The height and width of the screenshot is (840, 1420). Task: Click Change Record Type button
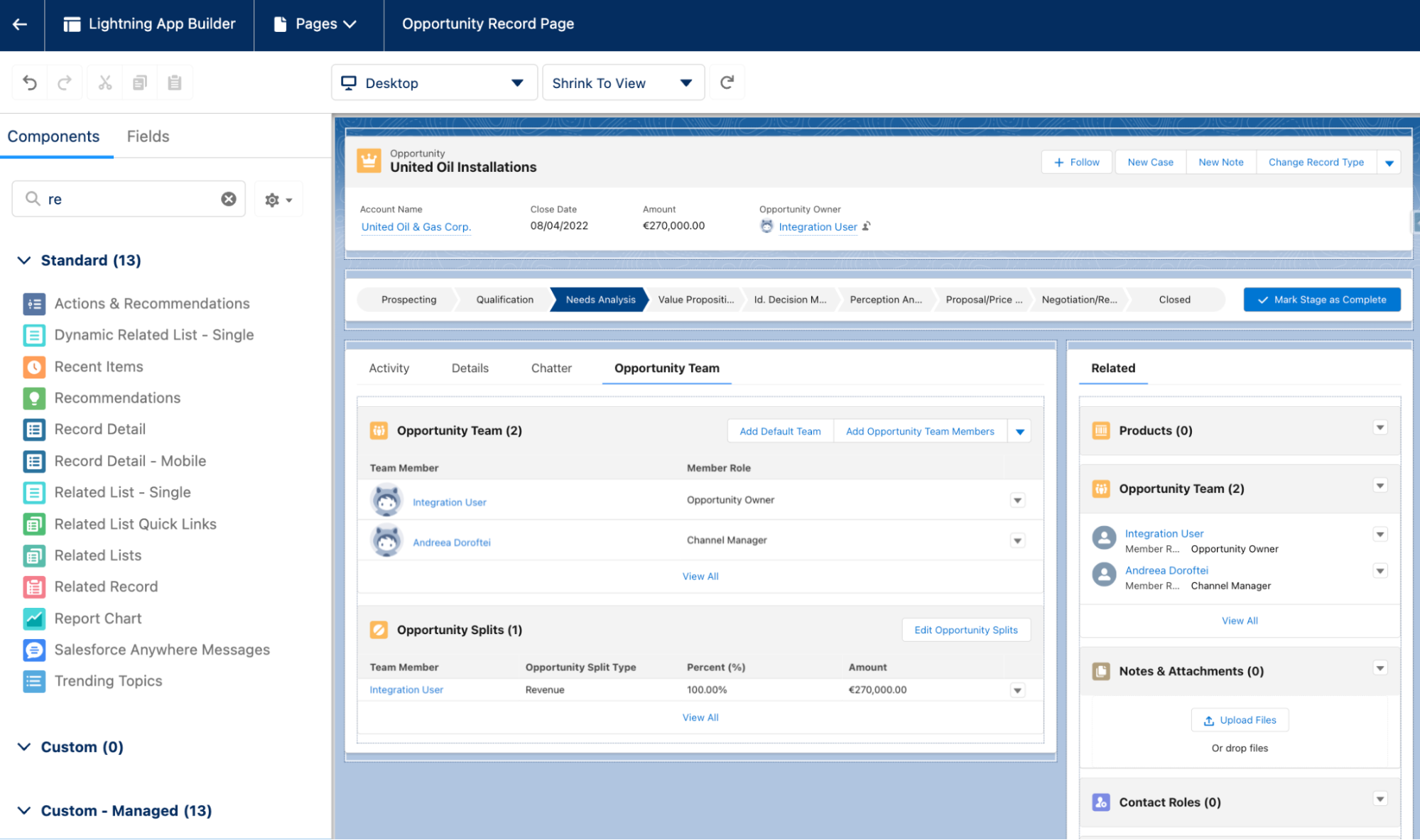(1316, 163)
